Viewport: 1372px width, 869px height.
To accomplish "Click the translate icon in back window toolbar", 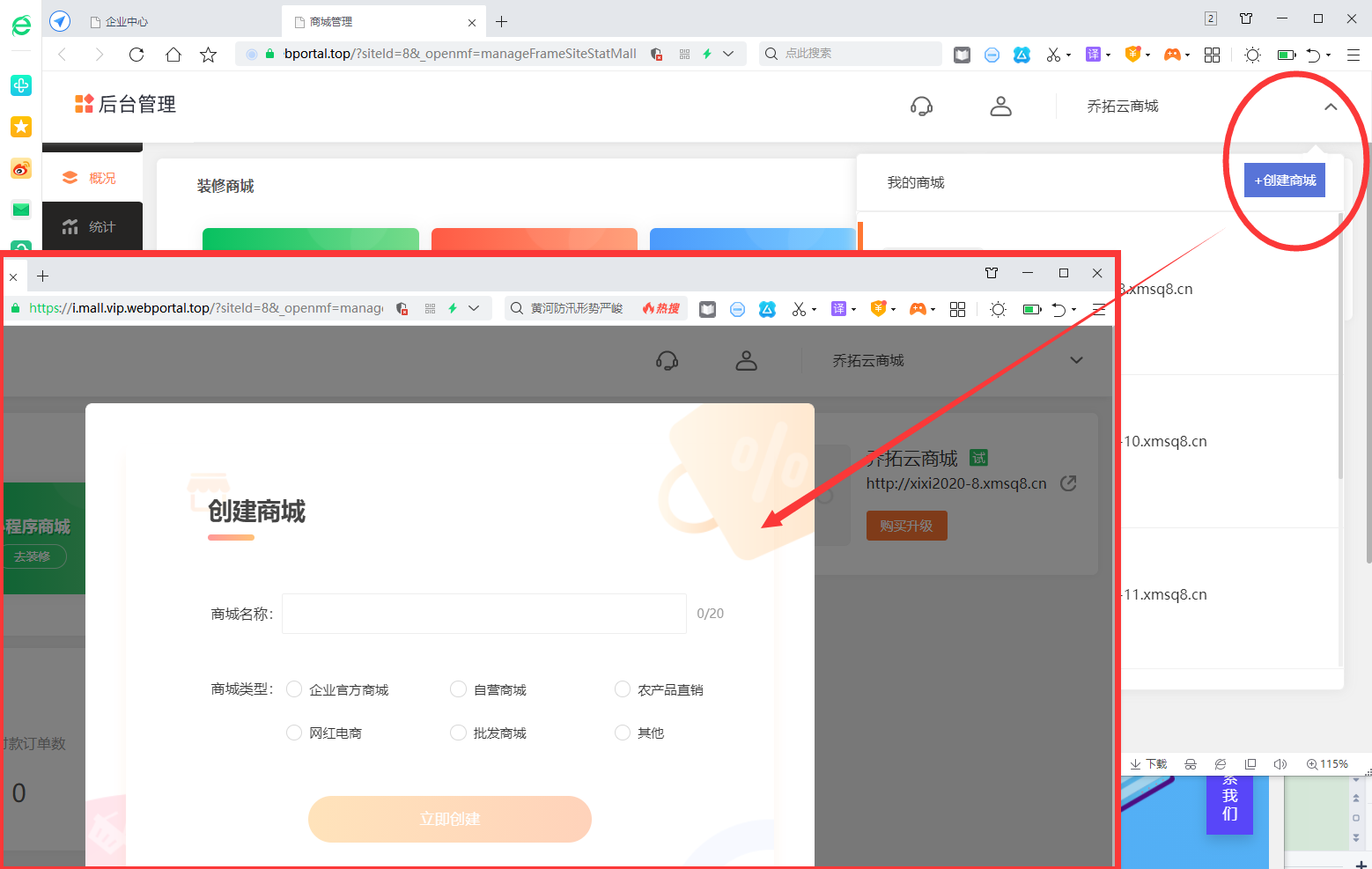I will point(1093,55).
